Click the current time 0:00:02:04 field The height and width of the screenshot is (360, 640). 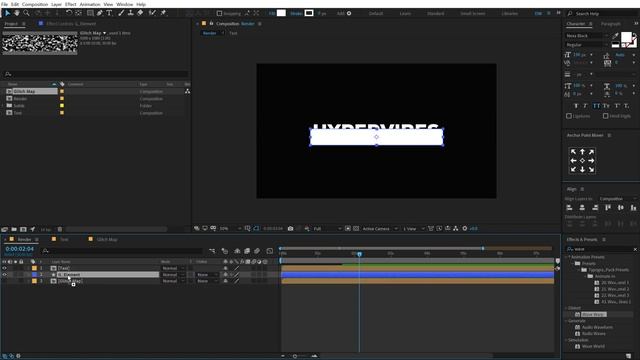pos(20,249)
